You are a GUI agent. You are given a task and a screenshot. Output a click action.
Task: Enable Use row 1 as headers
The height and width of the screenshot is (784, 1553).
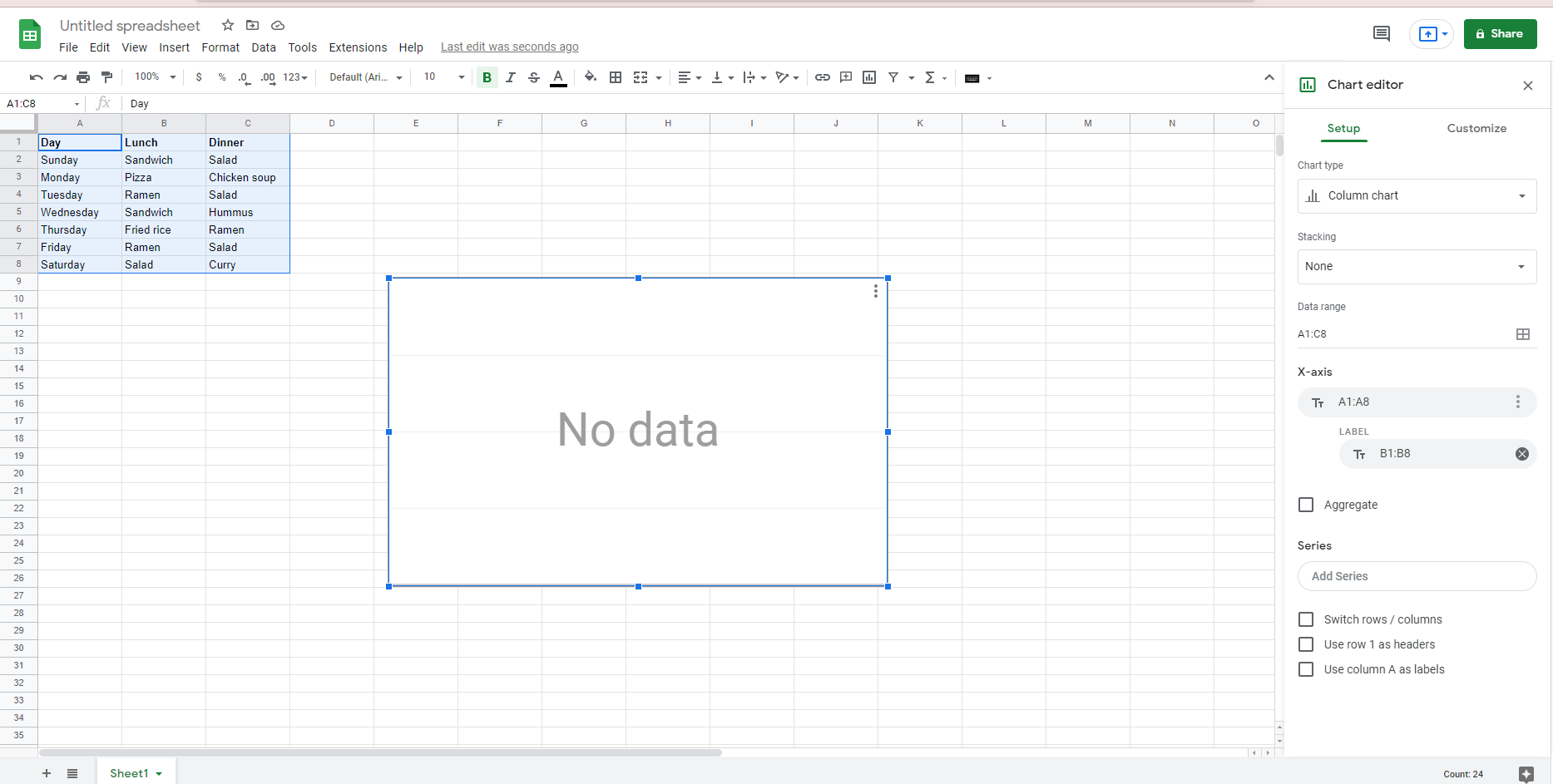pos(1306,644)
